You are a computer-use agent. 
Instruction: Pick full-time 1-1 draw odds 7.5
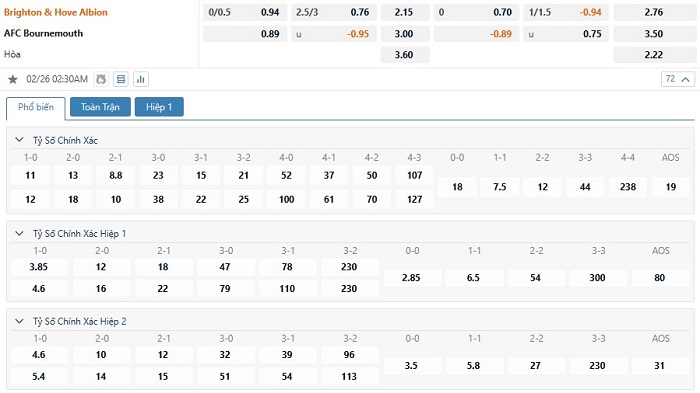(x=500, y=187)
